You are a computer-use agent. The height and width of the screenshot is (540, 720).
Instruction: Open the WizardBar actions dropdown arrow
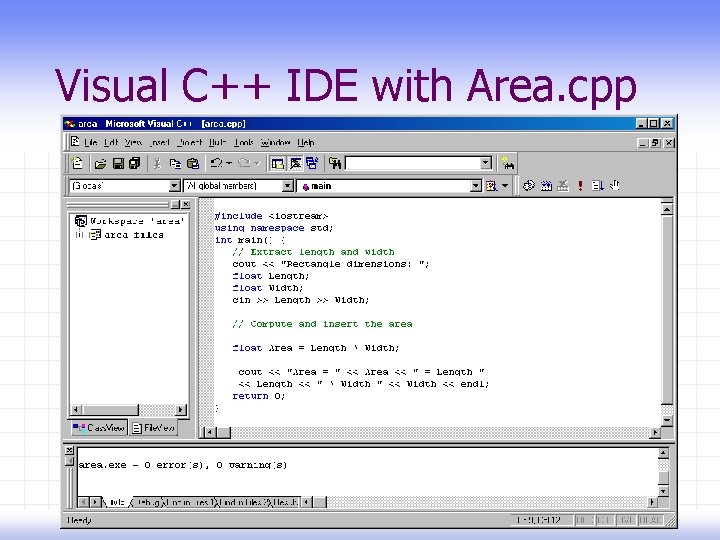point(505,186)
